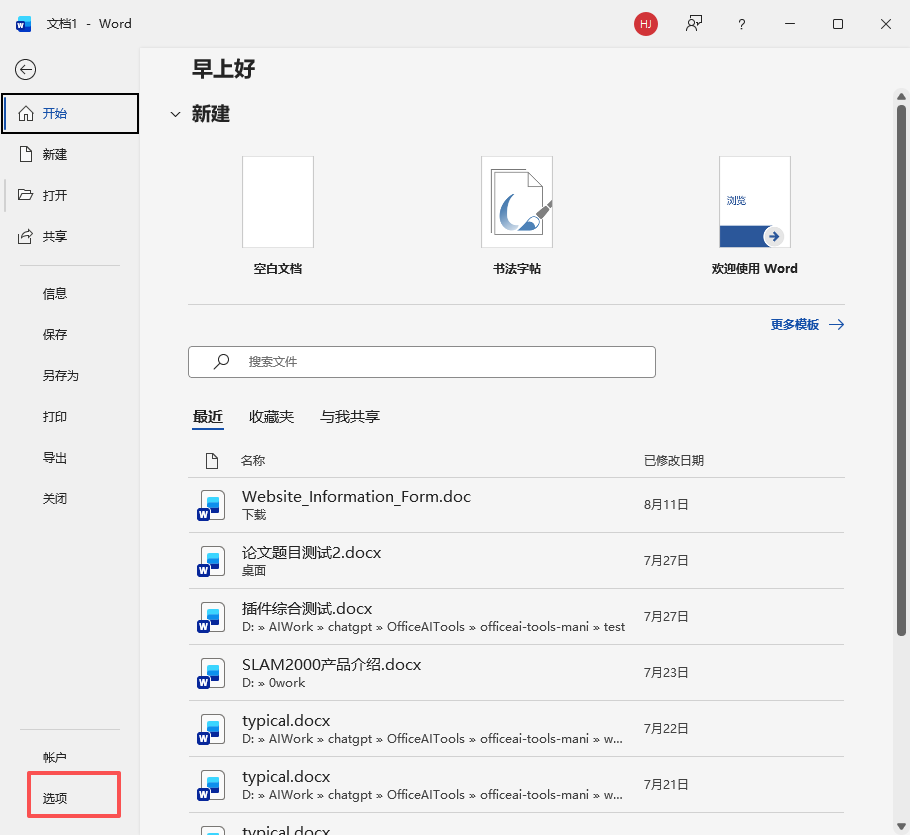910x835 pixels.
Task: Click Word icon of SLAM2000产品介绍.docx
Action: pyautogui.click(x=211, y=673)
